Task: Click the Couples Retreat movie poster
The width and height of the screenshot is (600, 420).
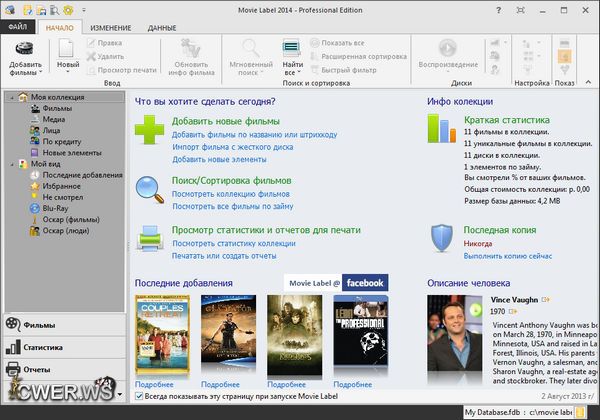Action: coord(161,335)
